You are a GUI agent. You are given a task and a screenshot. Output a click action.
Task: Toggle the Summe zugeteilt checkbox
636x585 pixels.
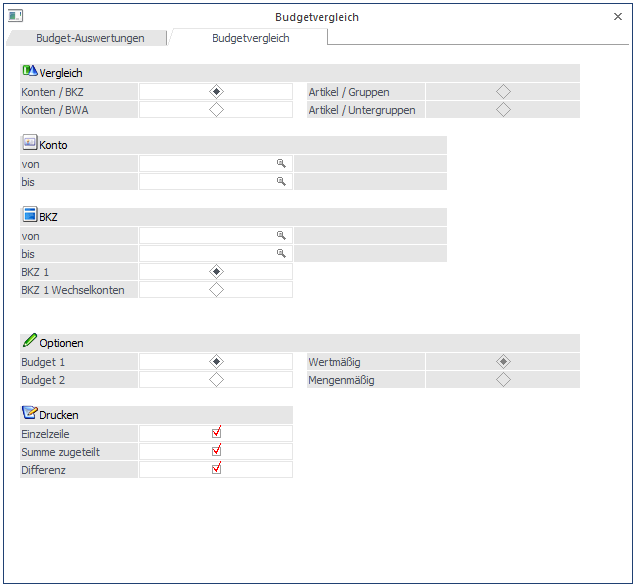tap(216, 451)
